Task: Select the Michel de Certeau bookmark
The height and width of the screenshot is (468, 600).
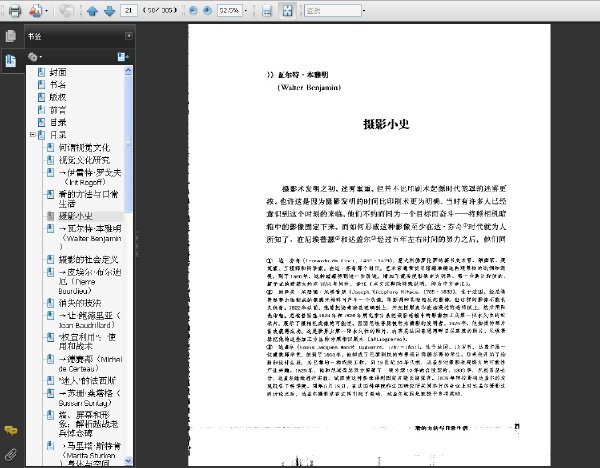Action: pyautogui.click(x=90, y=364)
